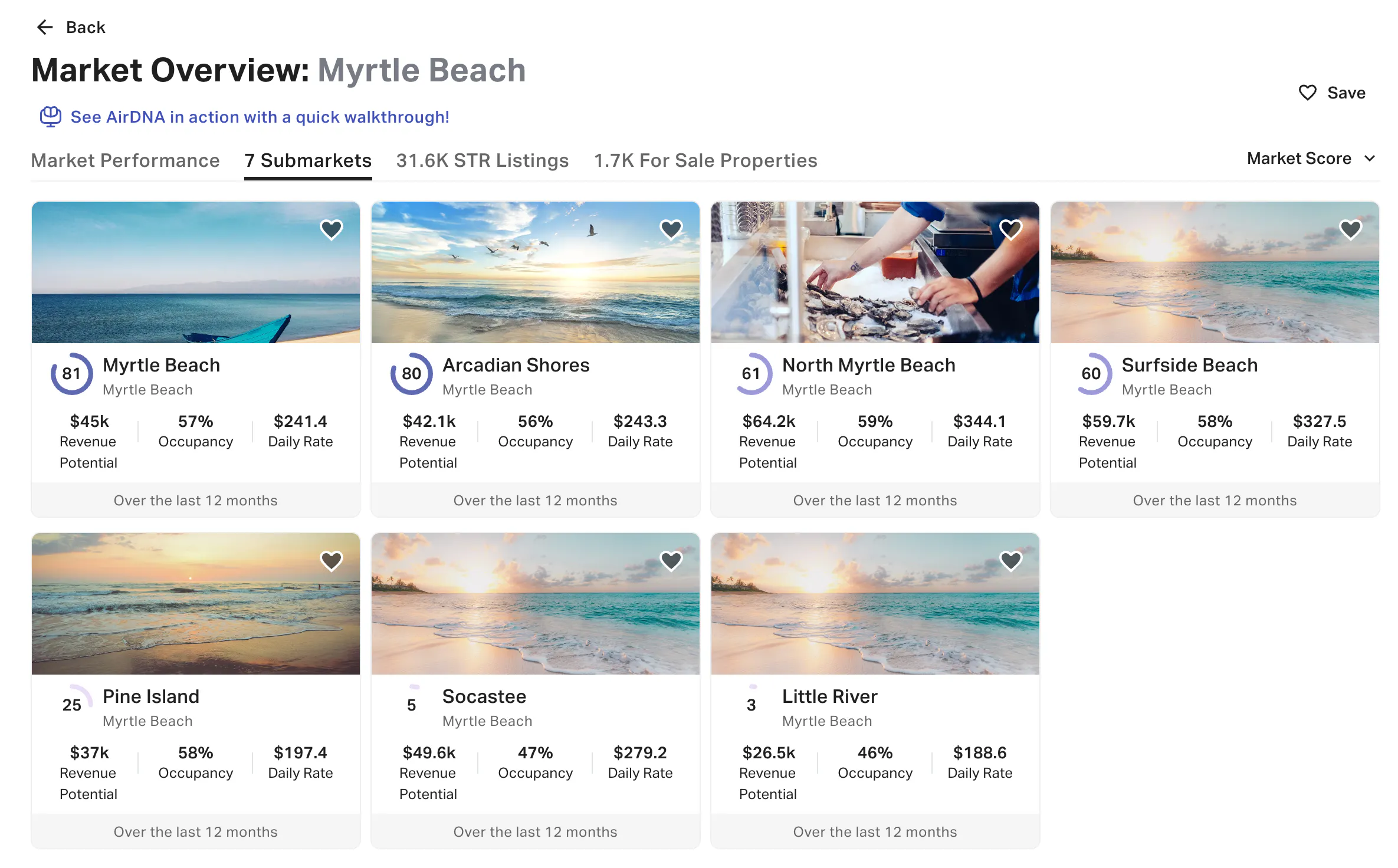Open Arcadian Shores seagulls beach photo

(536, 272)
